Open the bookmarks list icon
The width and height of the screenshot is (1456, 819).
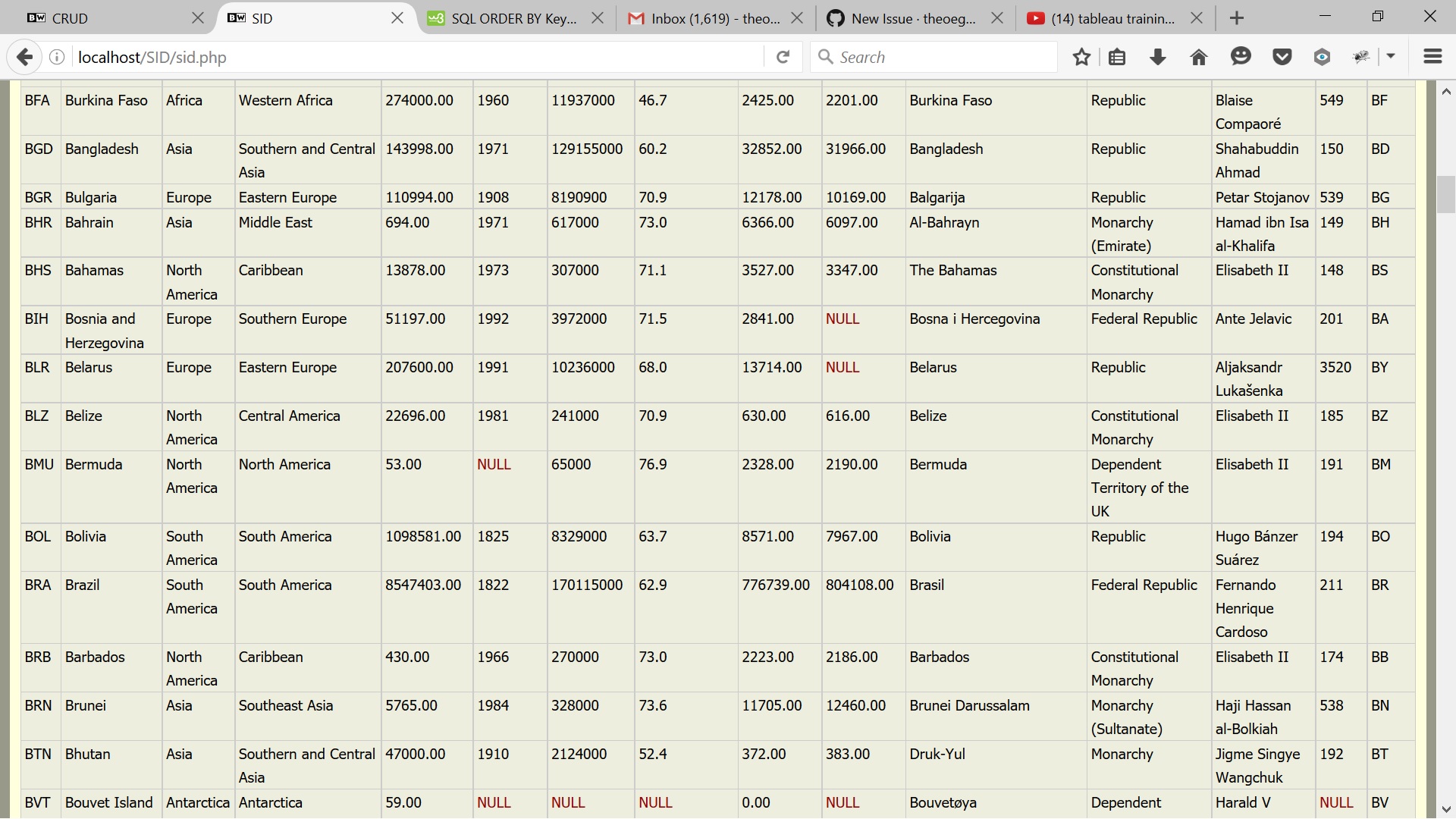[x=1117, y=57]
